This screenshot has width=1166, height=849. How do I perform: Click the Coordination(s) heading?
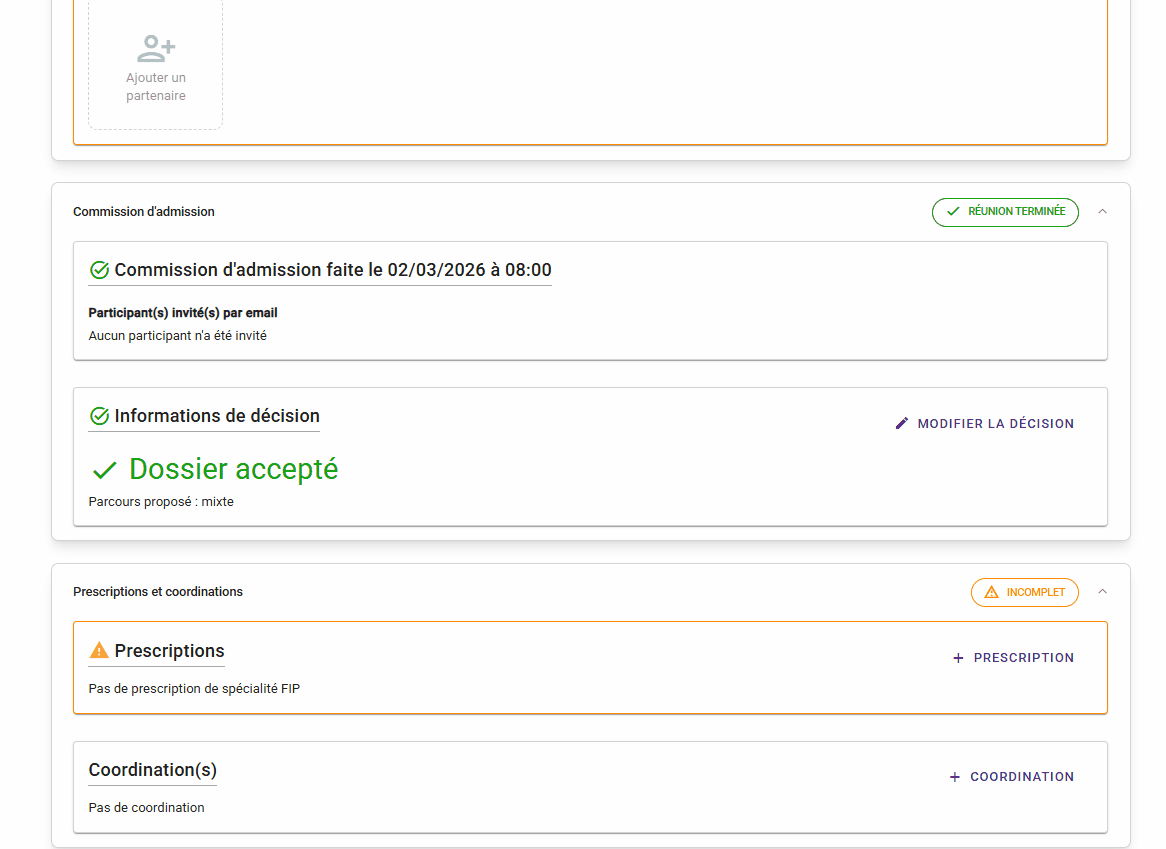[x=152, y=770]
